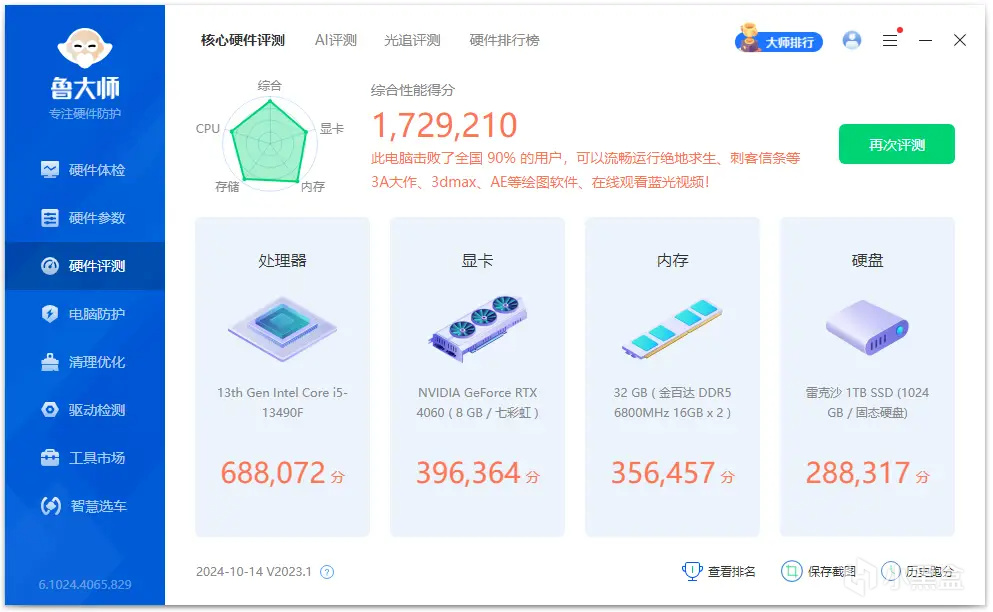Open 电脑防护 sidebar item
This screenshot has height=612, width=993.
[x=84, y=314]
